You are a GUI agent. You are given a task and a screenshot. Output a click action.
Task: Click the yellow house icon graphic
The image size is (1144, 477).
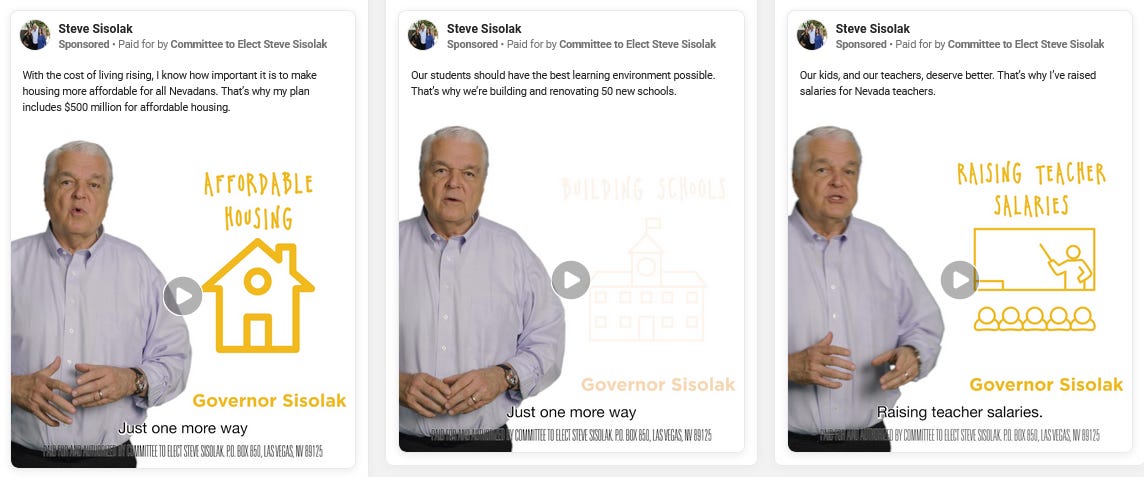pyautogui.click(x=258, y=295)
